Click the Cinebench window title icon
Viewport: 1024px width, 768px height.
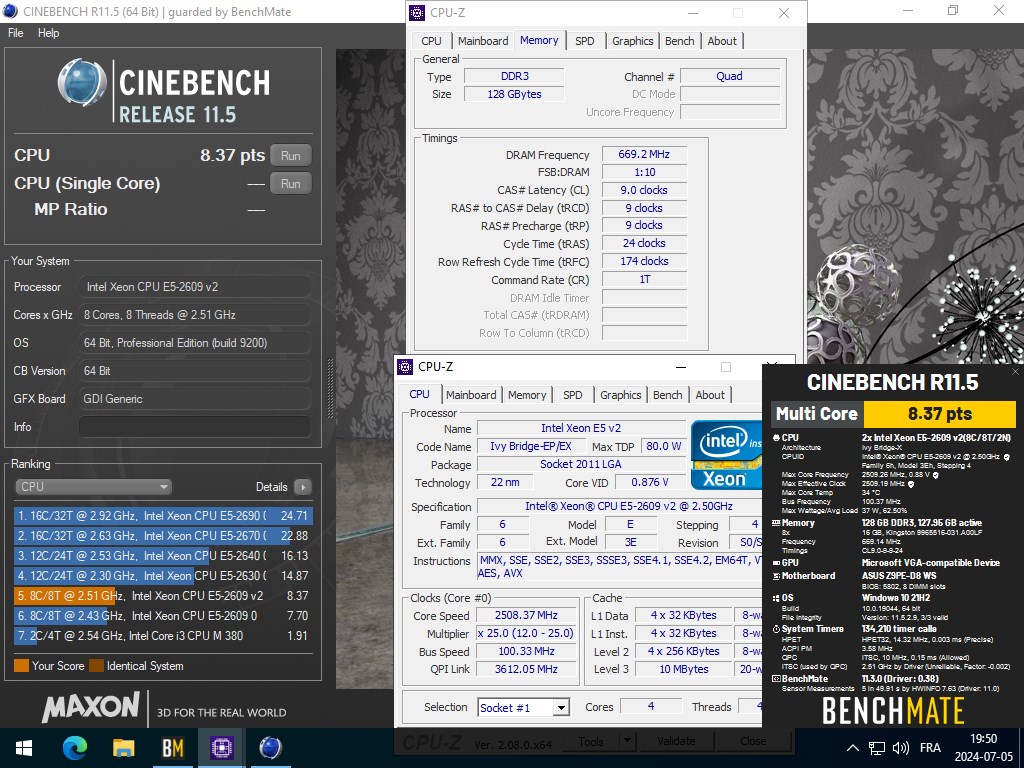pyautogui.click(x=10, y=11)
